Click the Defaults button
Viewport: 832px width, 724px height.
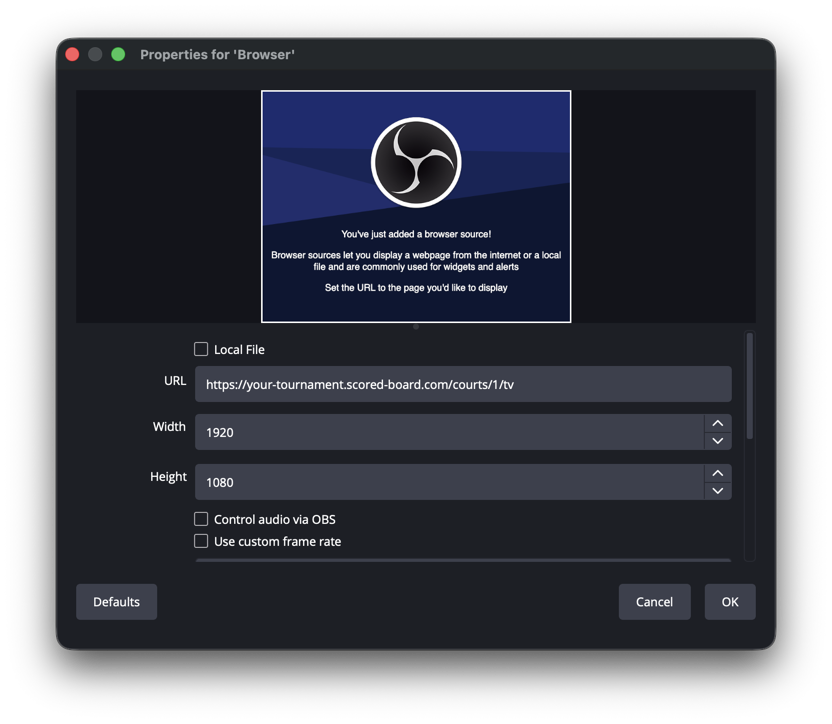point(116,602)
